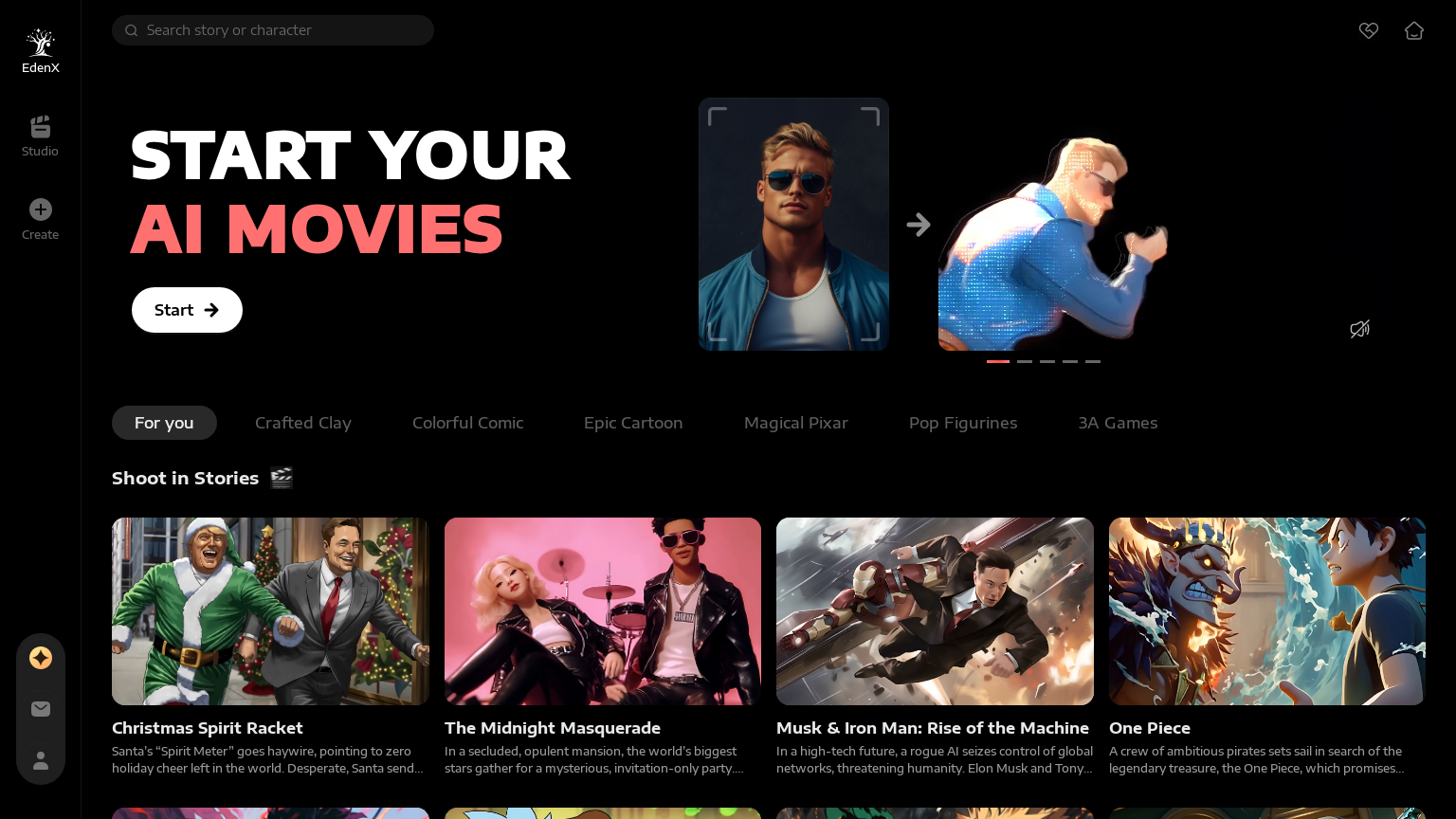Open the Christmas Spirit Racket thumbnail
Screen dimensions: 1456x819
point(270,611)
